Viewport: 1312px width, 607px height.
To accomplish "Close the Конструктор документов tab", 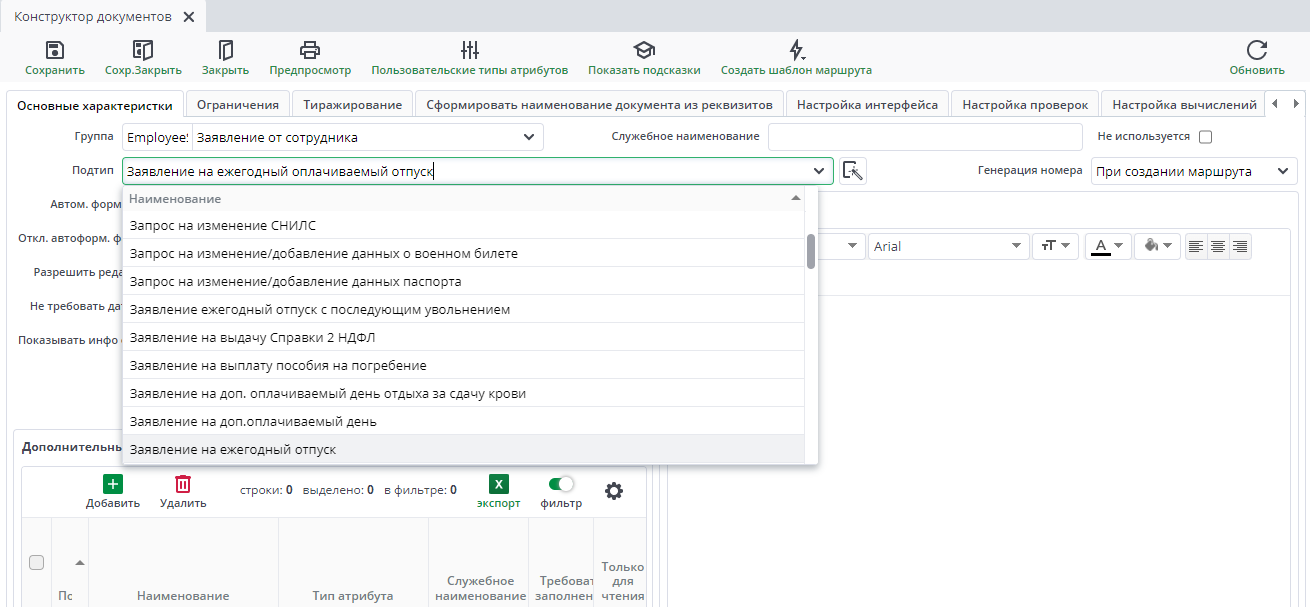I will (189, 18).
